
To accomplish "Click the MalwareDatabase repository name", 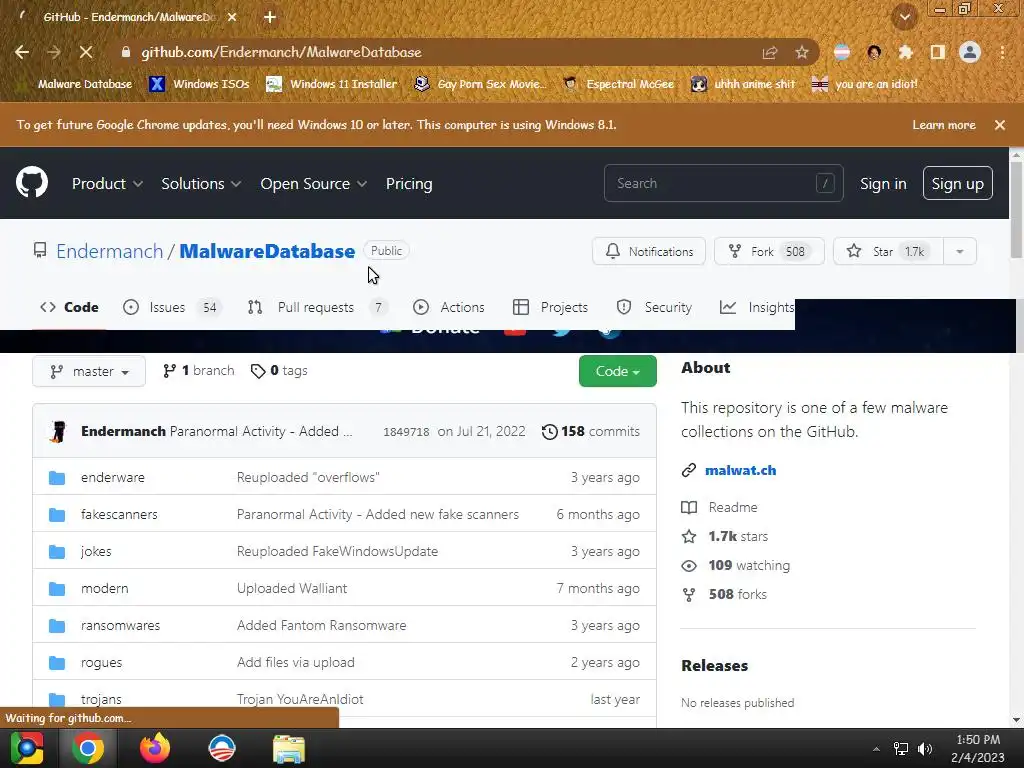I will (267, 251).
